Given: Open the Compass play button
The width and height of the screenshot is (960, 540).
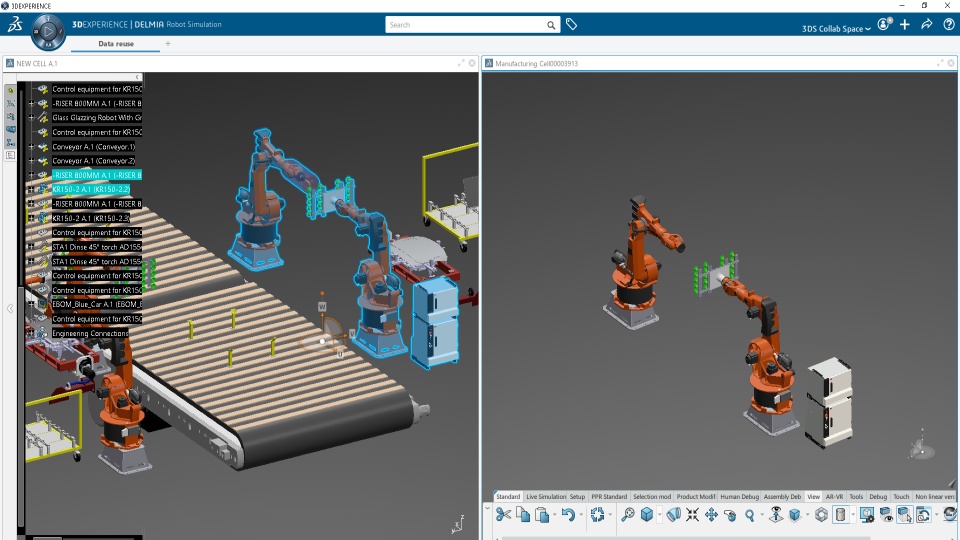Looking at the screenshot, I should [48, 31].
